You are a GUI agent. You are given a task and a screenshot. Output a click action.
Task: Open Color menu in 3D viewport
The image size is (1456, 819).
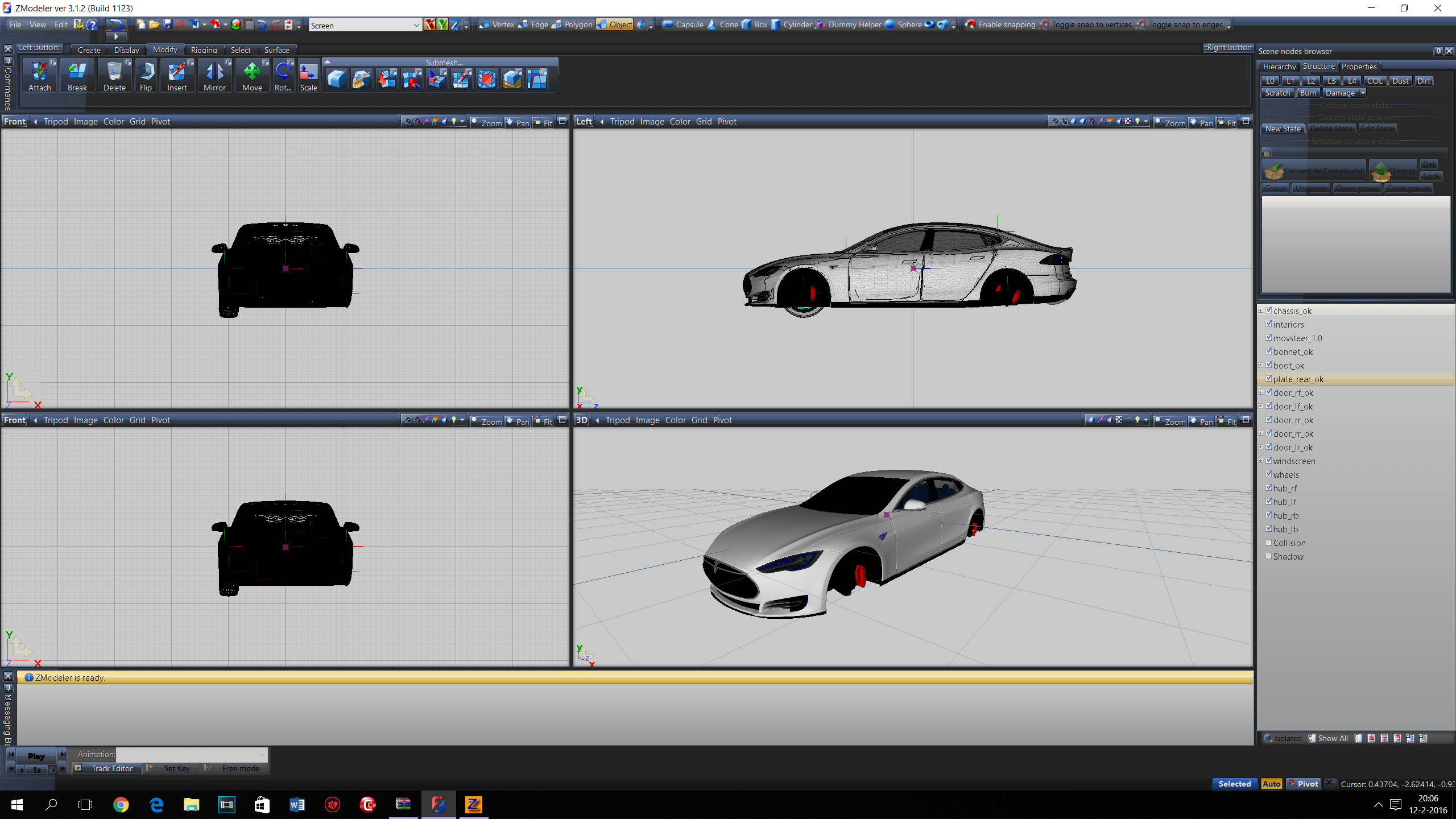pos(675,420)
